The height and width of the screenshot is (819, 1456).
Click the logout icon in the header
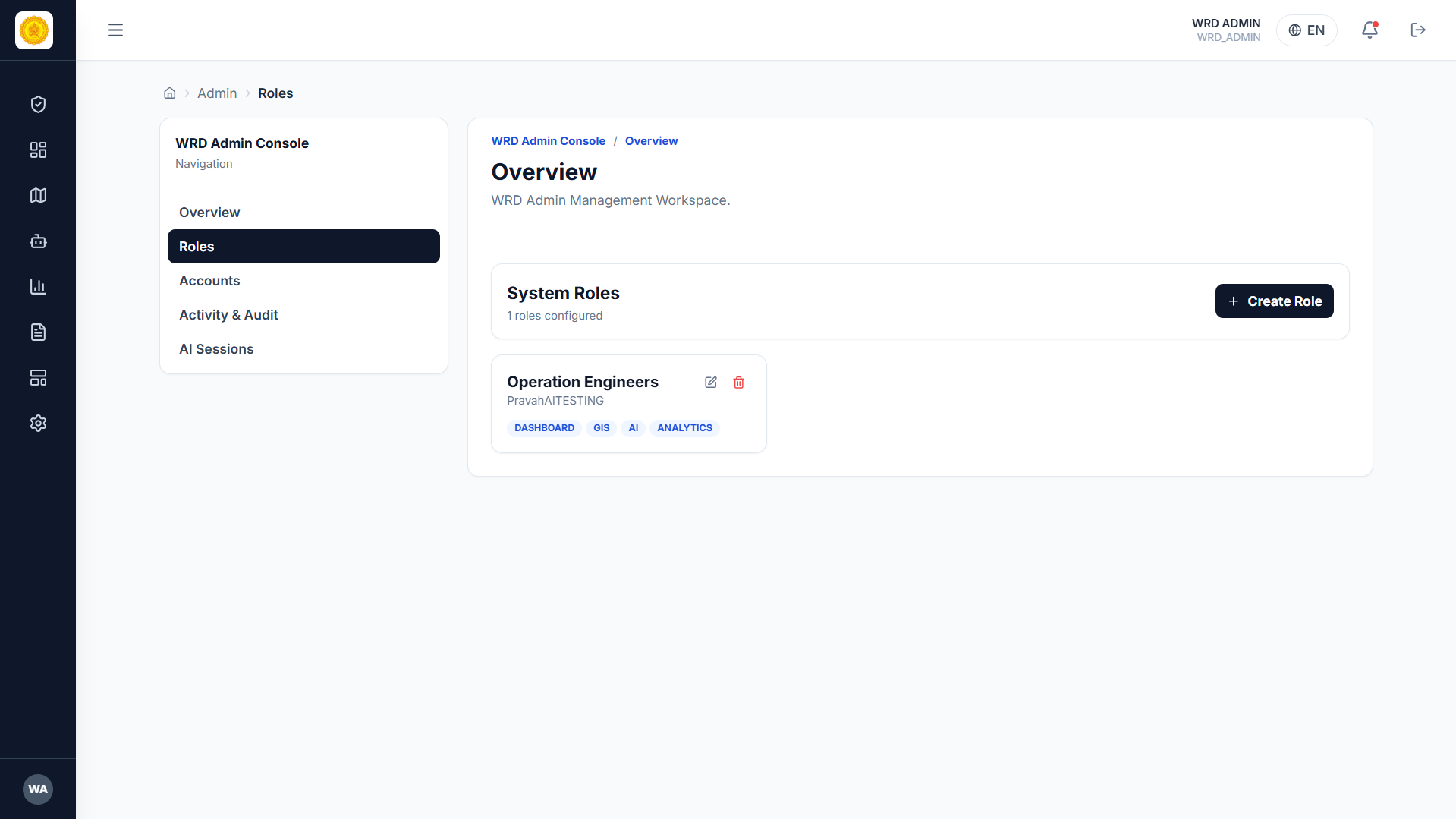1418,30
